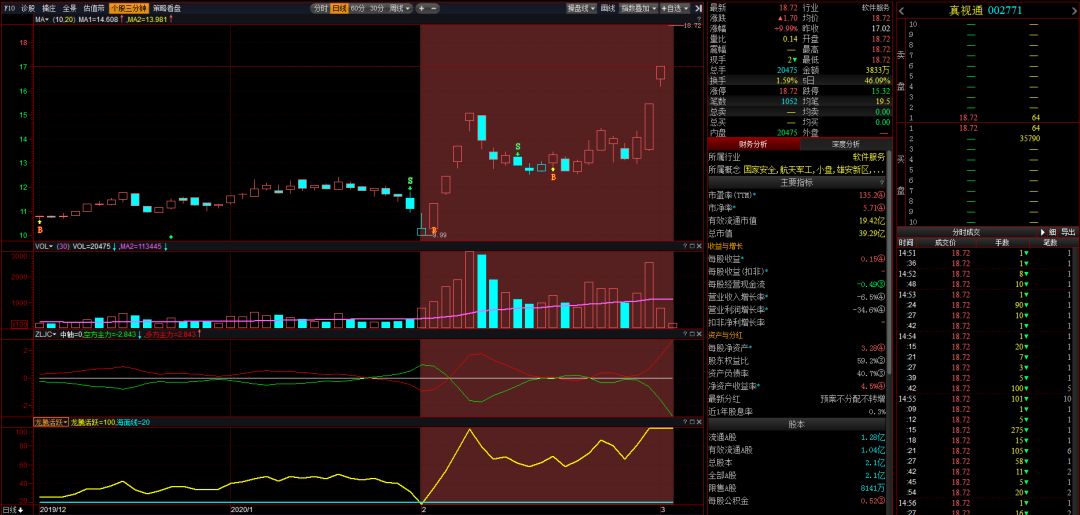Open VOL indicator dropdown
This screenshot has width=1080, height=515.
tap(44, 246)
